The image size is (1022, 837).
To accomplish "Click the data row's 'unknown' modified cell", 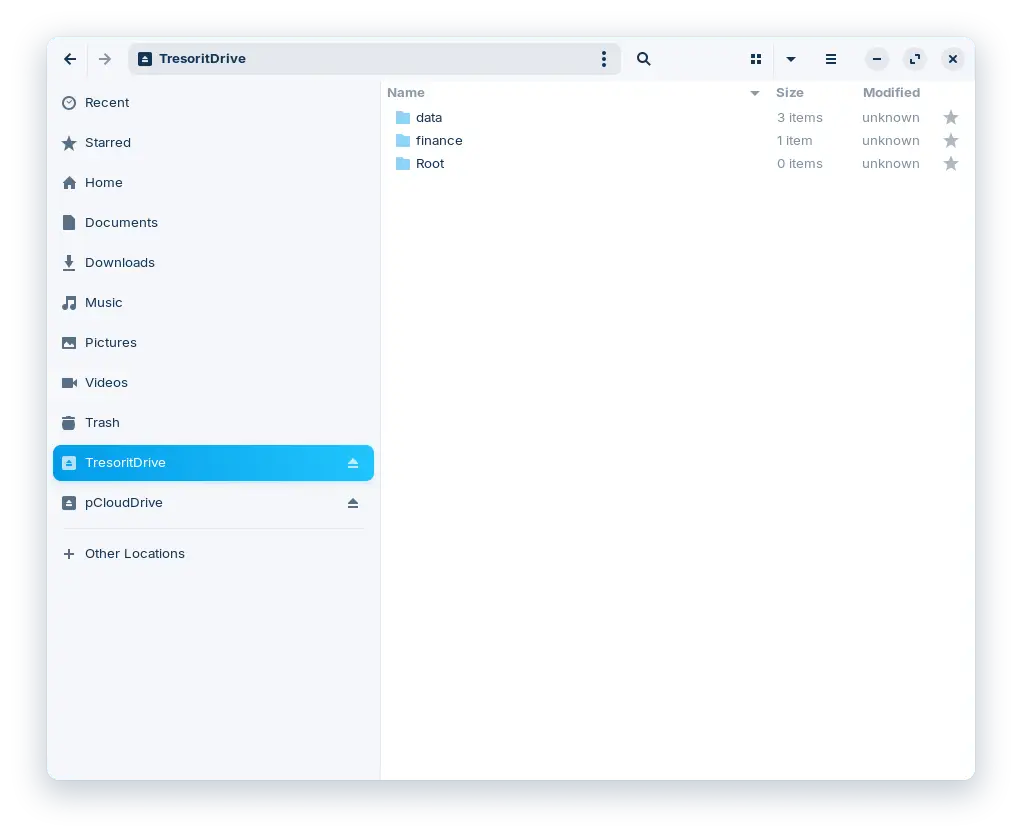I will 890,118.
